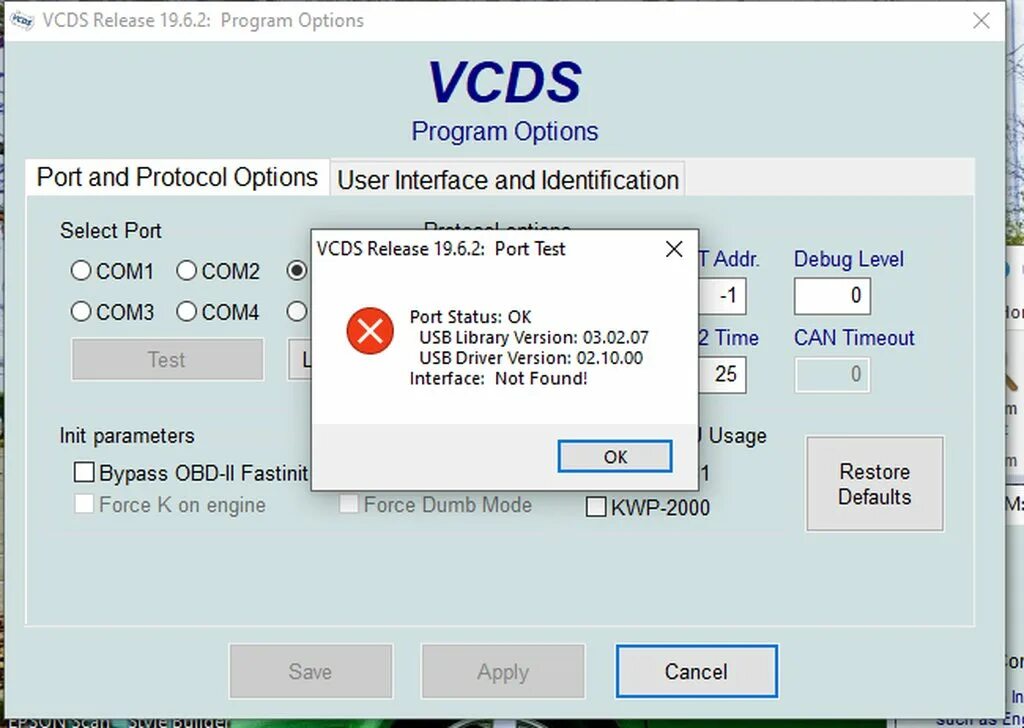Click the VCDS icon in title bar
Image resolution: width=1024 pixels, height=728 pixels.
(22, 21)
